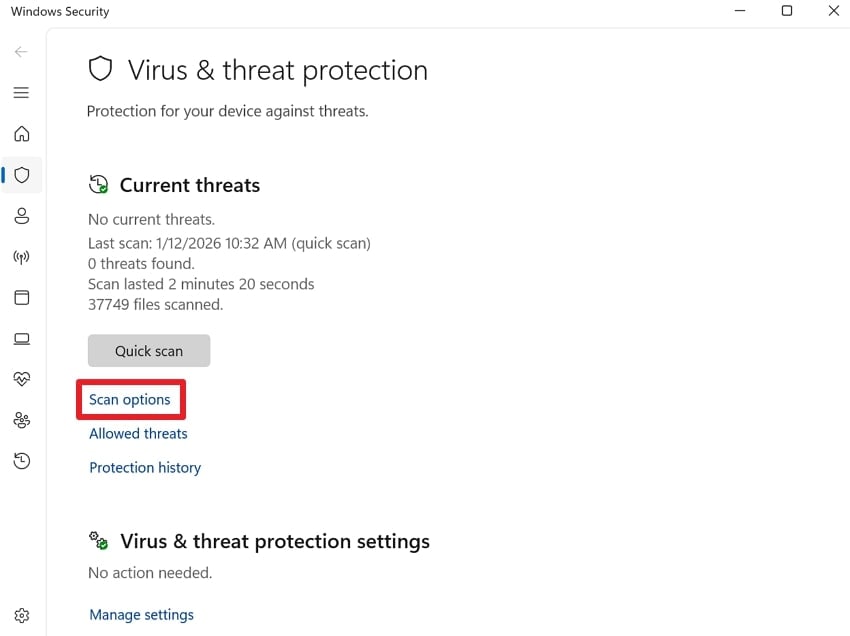This screenshot has width=850, height=636.
Task: View Allowed threats
Action: [x=138, y=433]
